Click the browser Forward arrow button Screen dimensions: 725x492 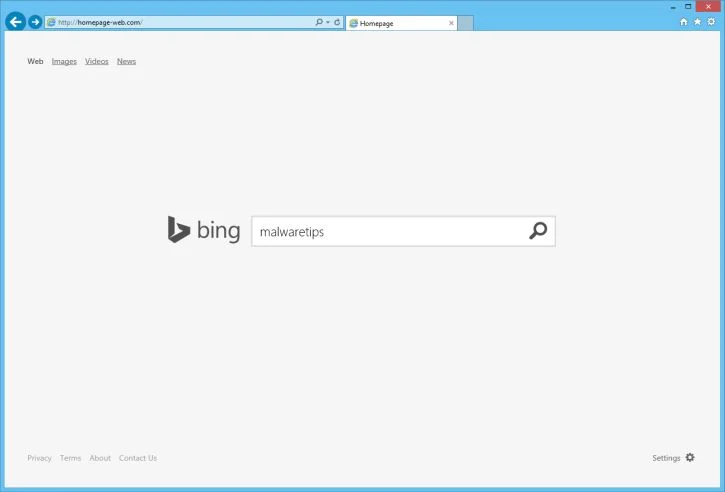coord(35,22)
